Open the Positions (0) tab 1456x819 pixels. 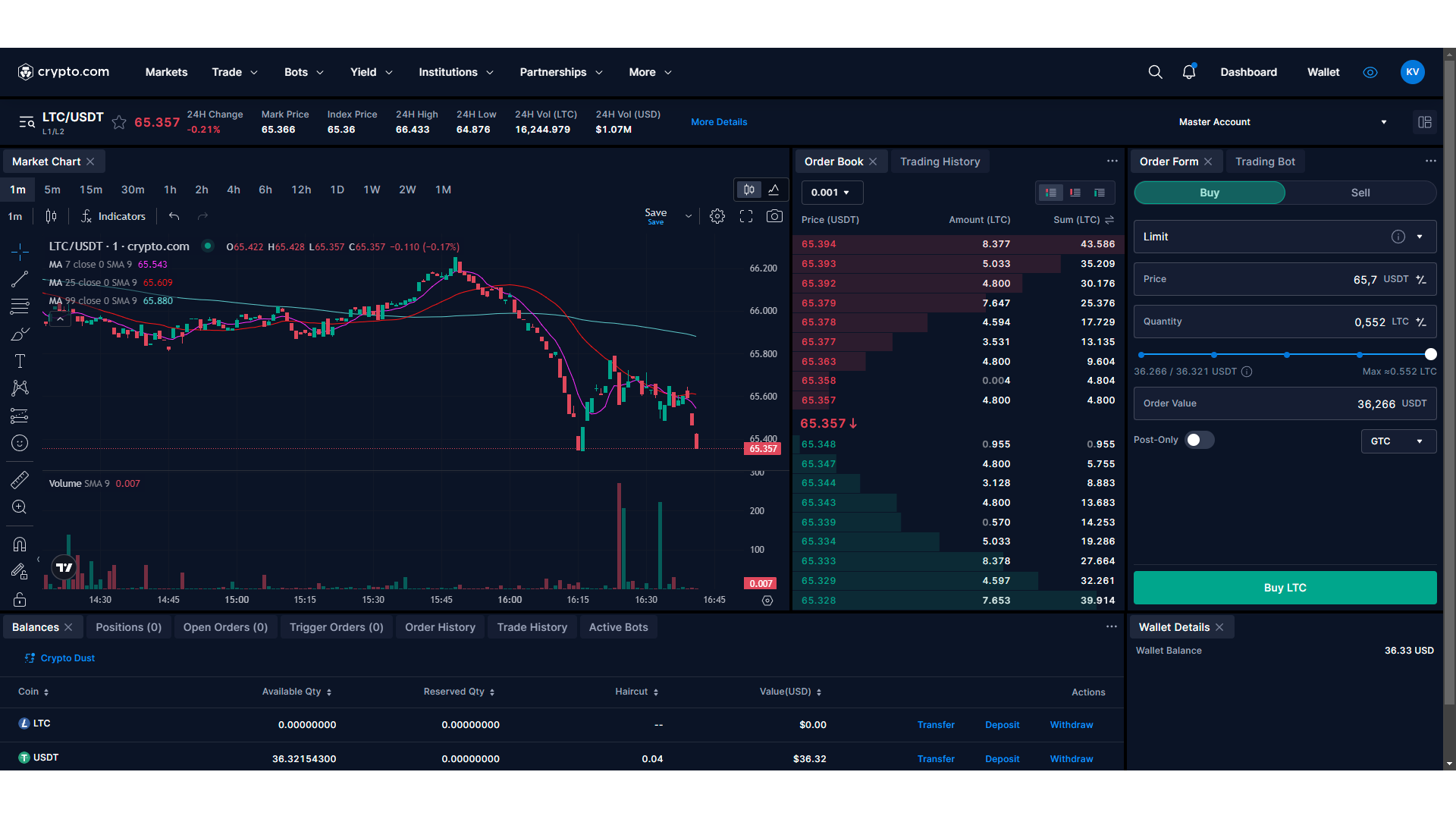click(128, 627)
